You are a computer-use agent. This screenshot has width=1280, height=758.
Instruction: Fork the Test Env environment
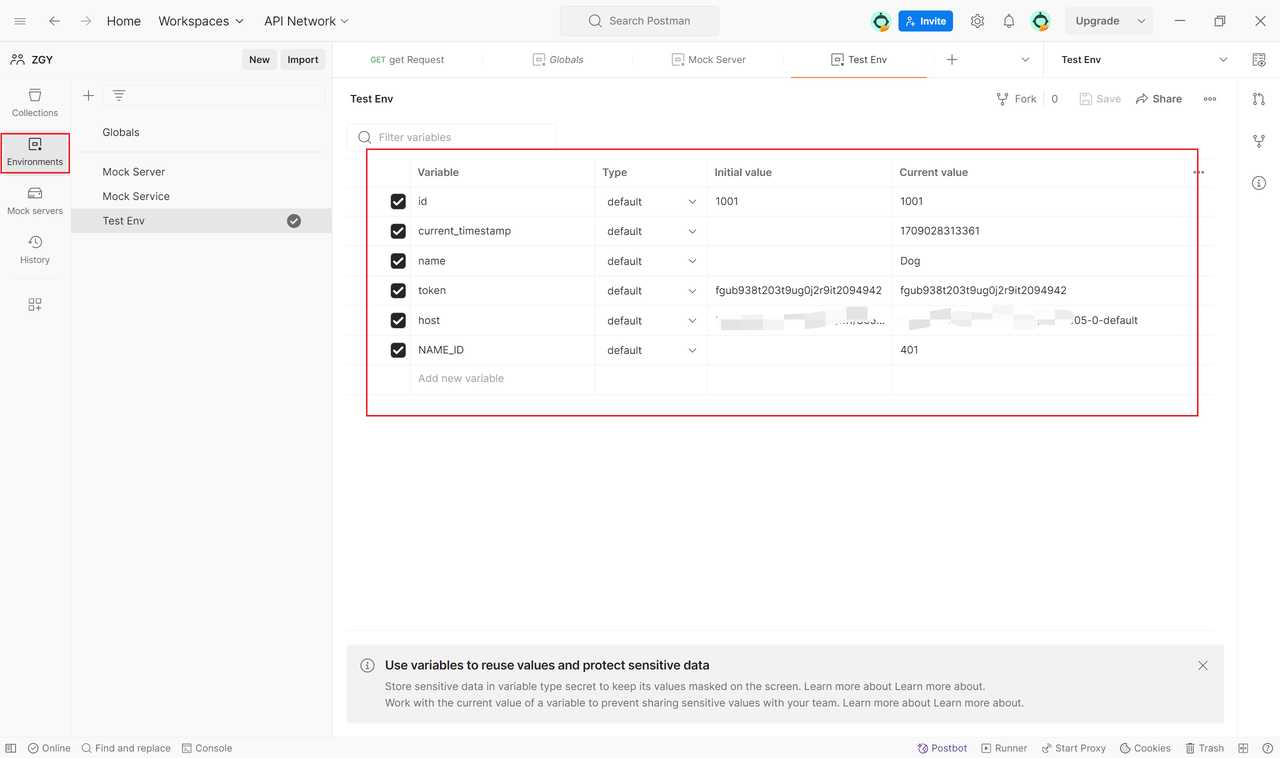tap(1016, 99)
